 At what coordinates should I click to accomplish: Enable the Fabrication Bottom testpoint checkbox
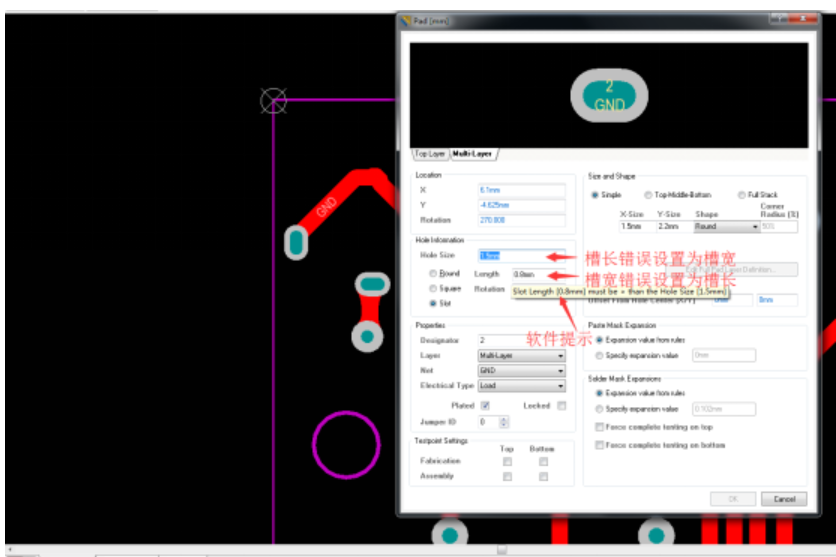[543, 462]
